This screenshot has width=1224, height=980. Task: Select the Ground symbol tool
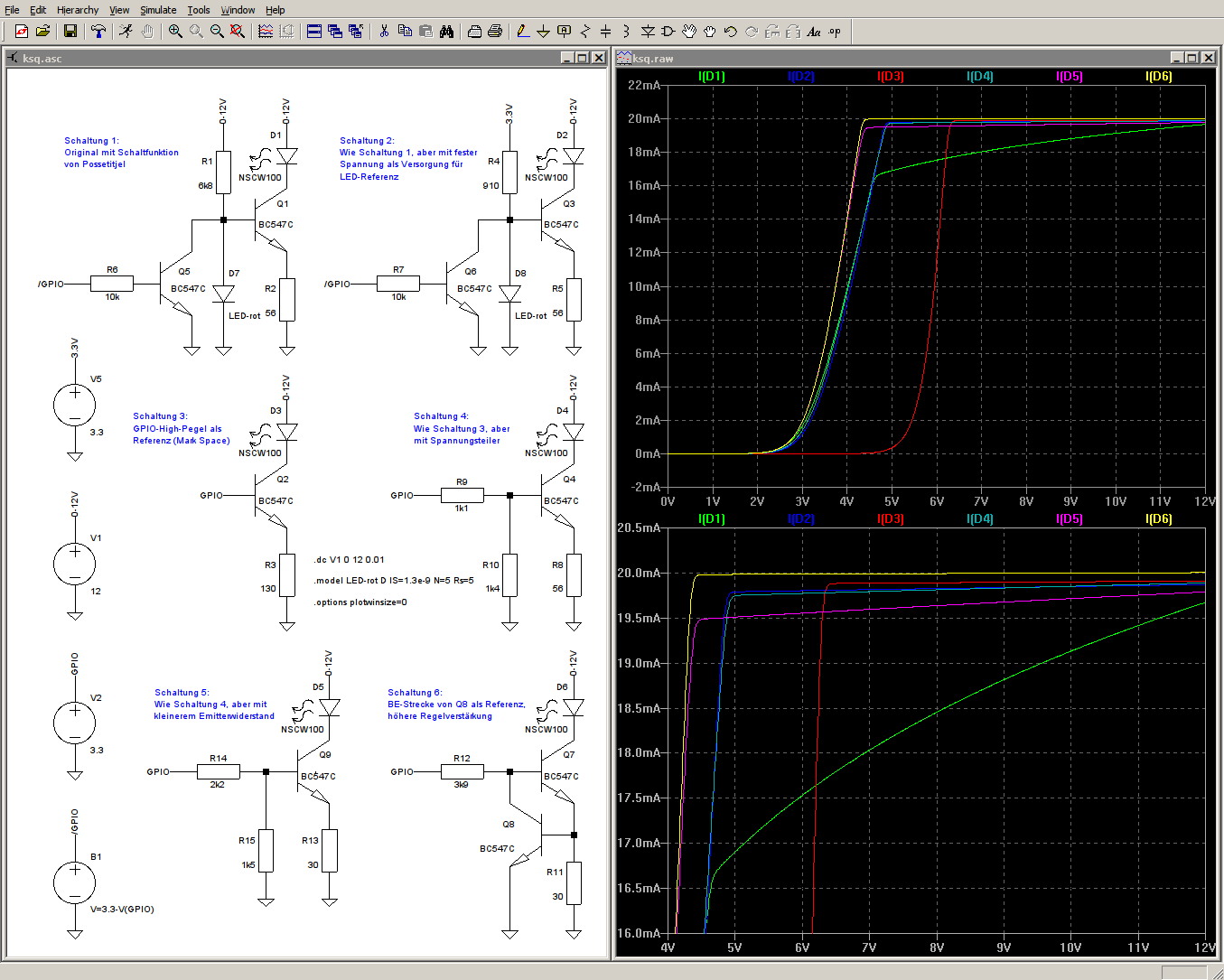544,32
